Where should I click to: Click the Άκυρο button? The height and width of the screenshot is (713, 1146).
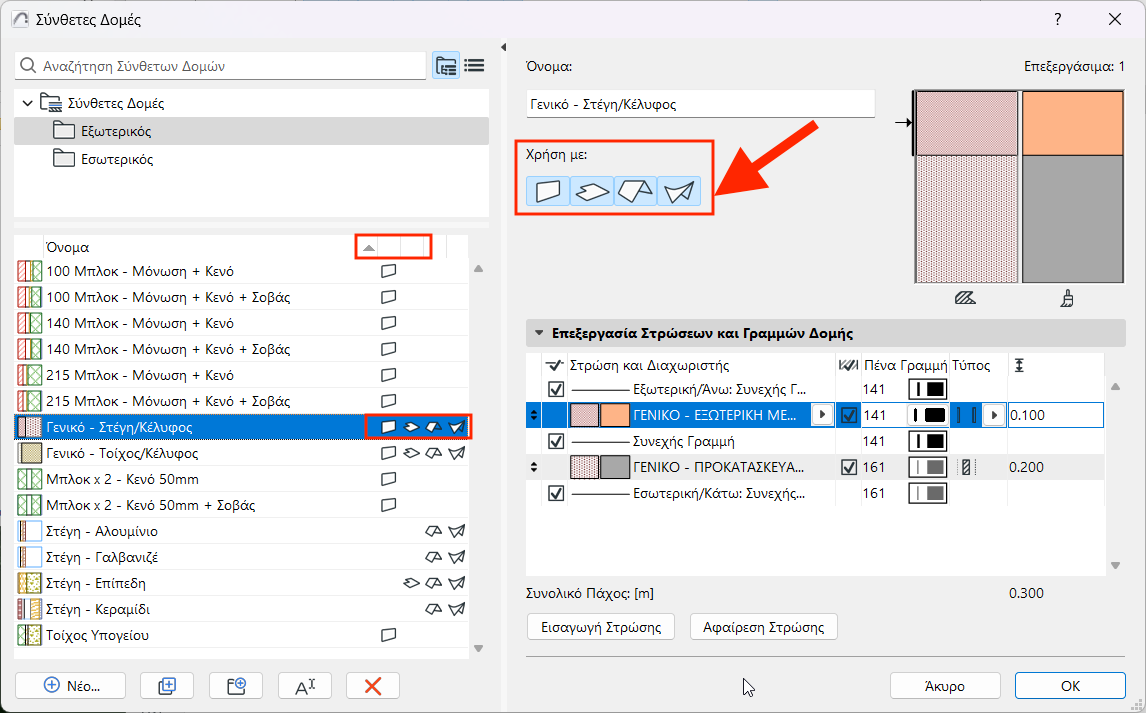click(945, 686)
